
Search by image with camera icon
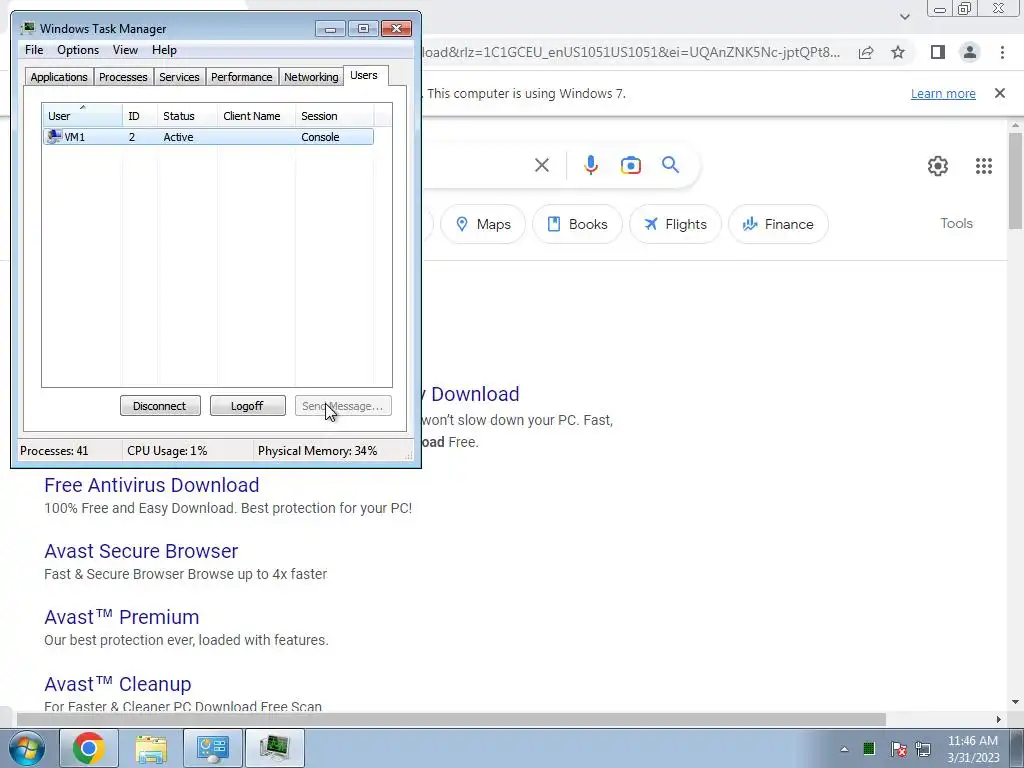[x=631, y=165]
